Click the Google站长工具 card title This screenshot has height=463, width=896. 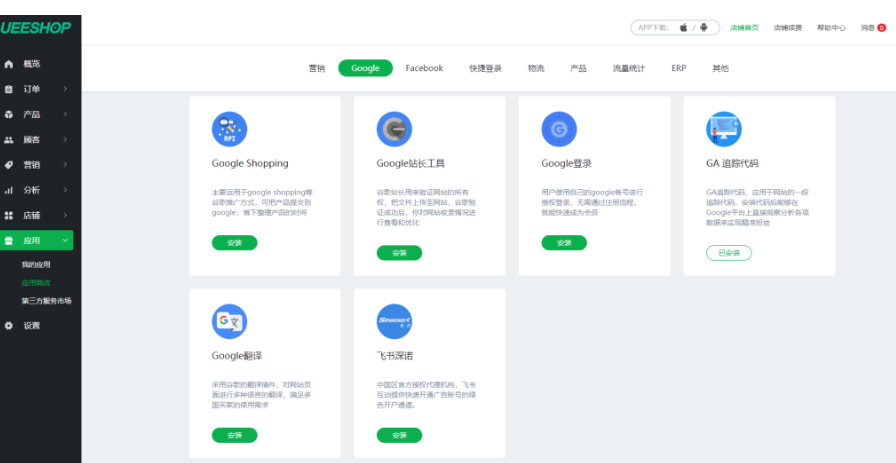tap(410, 163)
